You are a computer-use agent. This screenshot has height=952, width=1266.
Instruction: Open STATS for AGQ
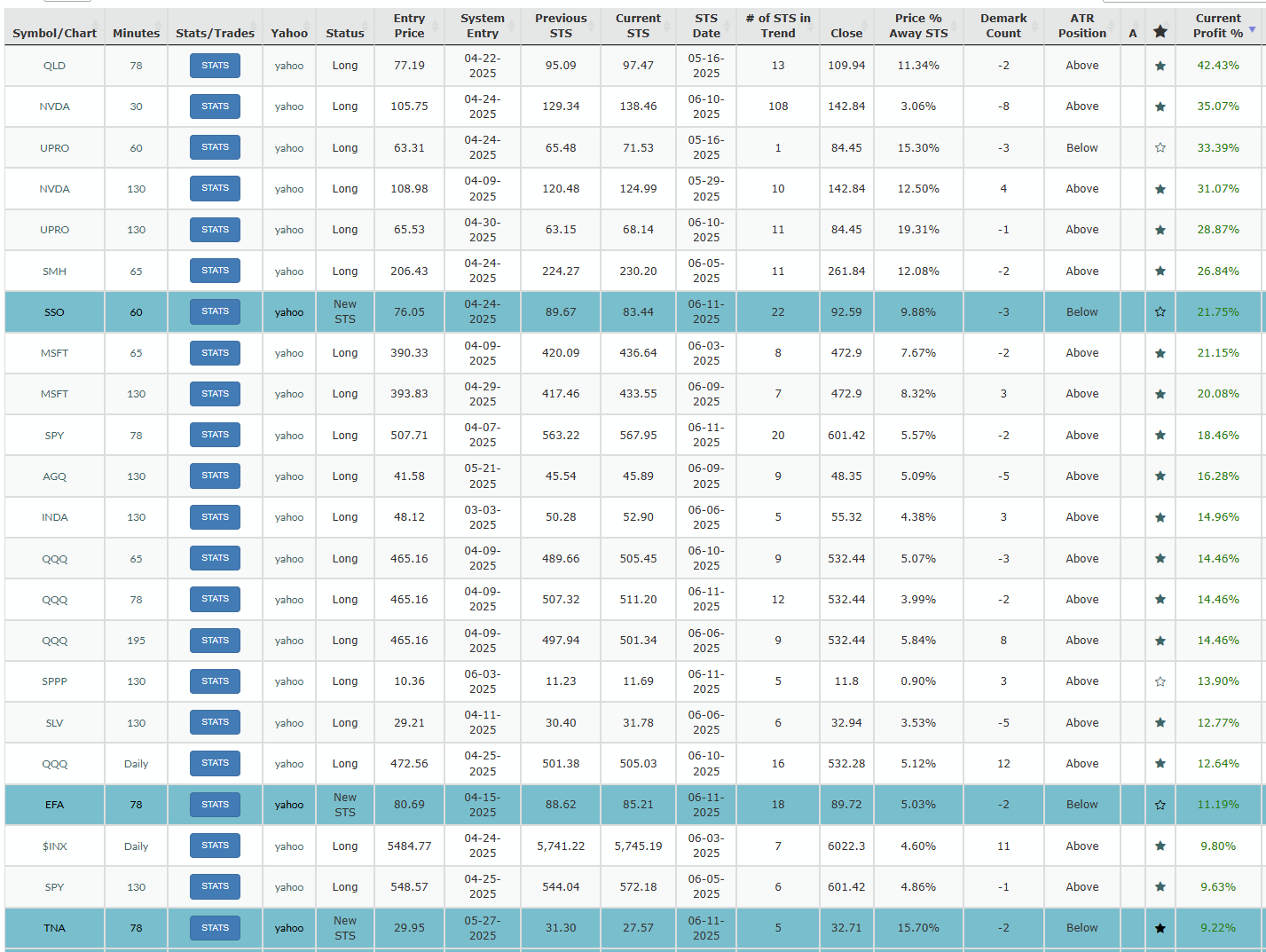point(215,476)
